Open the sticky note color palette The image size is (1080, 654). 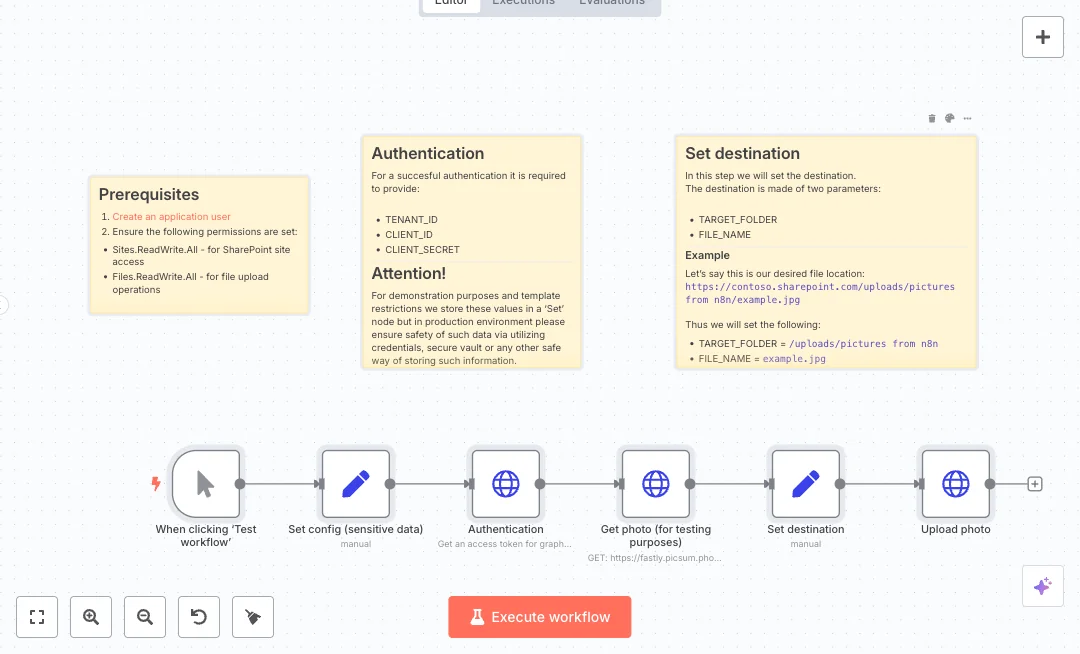tap(950, 118)
